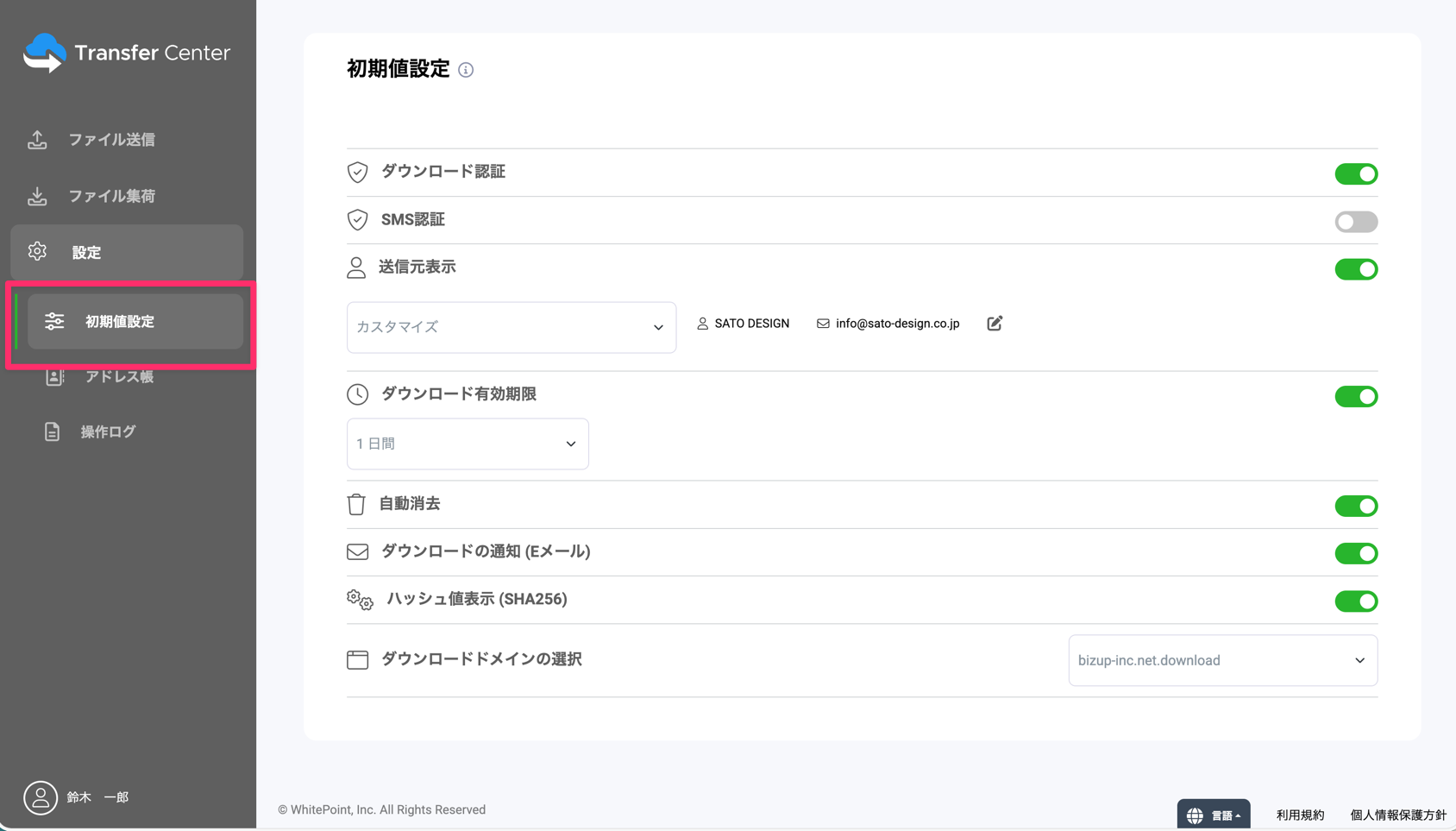Open the 個人情報保護方針 link
Viewport: 1456px width, 831px height.
coord(1397,815)
